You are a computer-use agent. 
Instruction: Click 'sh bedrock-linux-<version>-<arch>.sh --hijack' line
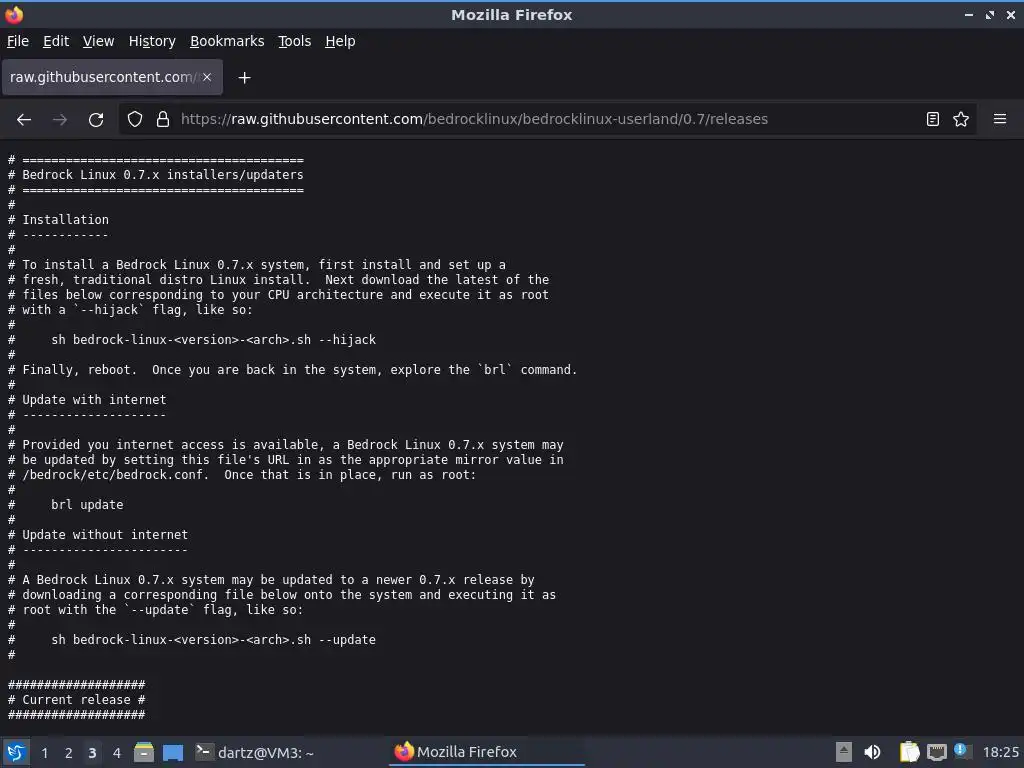[x=214, y=340]
